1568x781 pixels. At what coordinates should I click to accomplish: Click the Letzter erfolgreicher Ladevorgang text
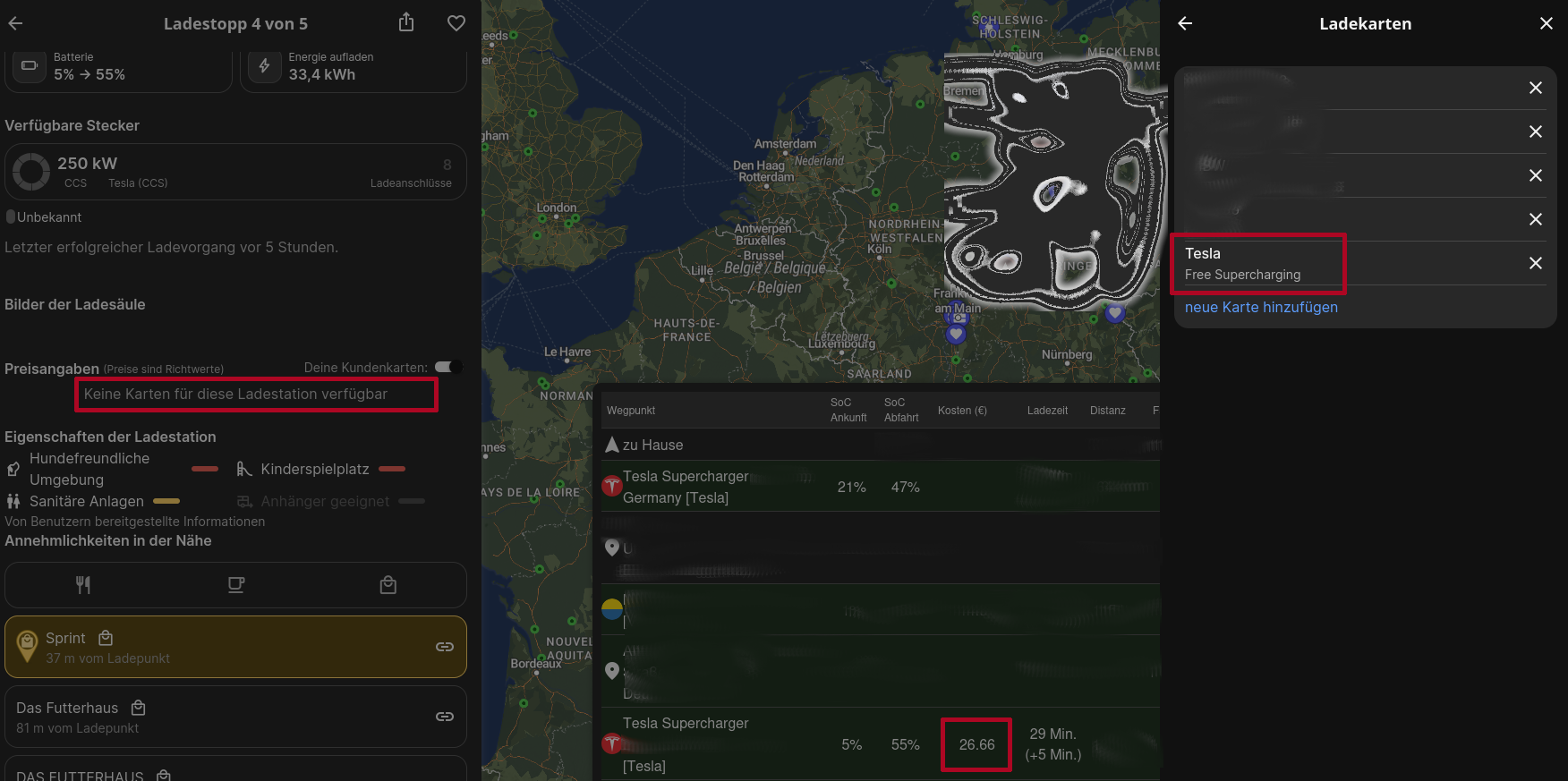coord(171,247)
